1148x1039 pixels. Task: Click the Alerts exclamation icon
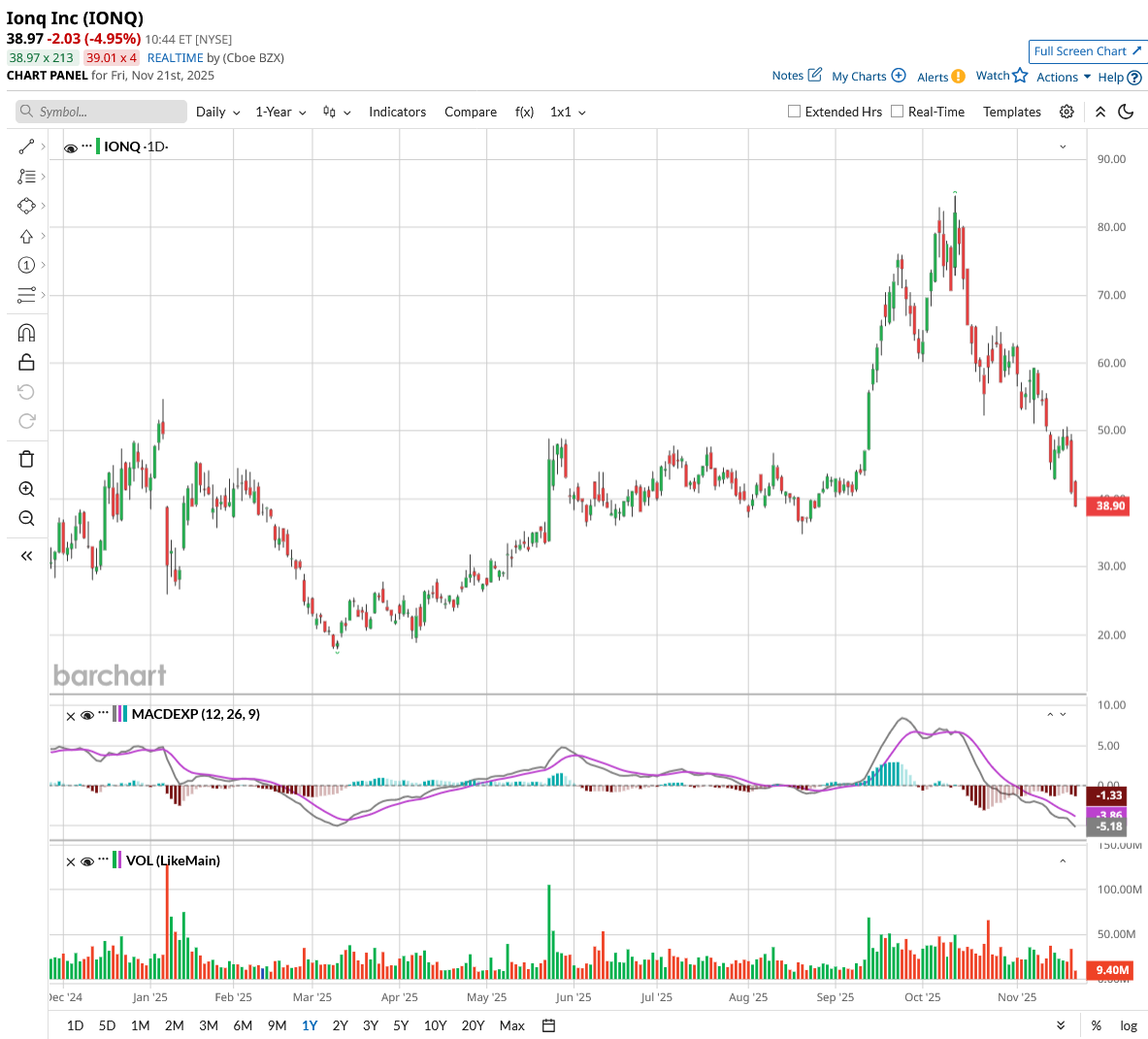point(958,76)
